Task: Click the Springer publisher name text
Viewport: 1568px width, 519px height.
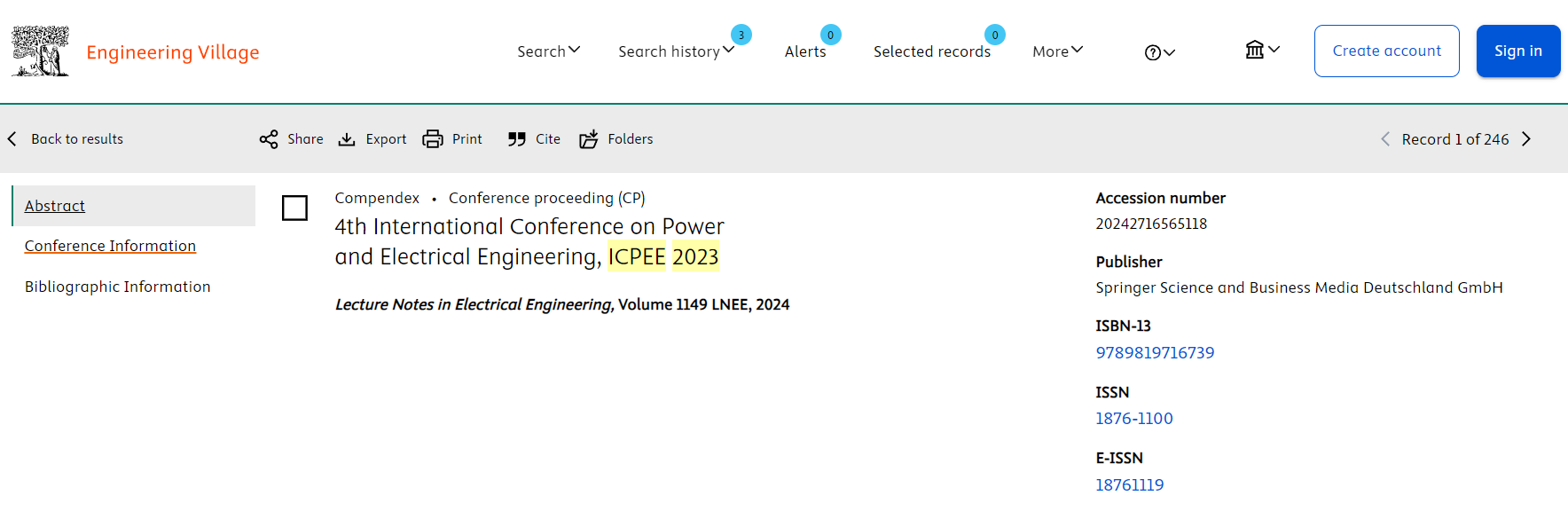Action: click(1299, 287)
